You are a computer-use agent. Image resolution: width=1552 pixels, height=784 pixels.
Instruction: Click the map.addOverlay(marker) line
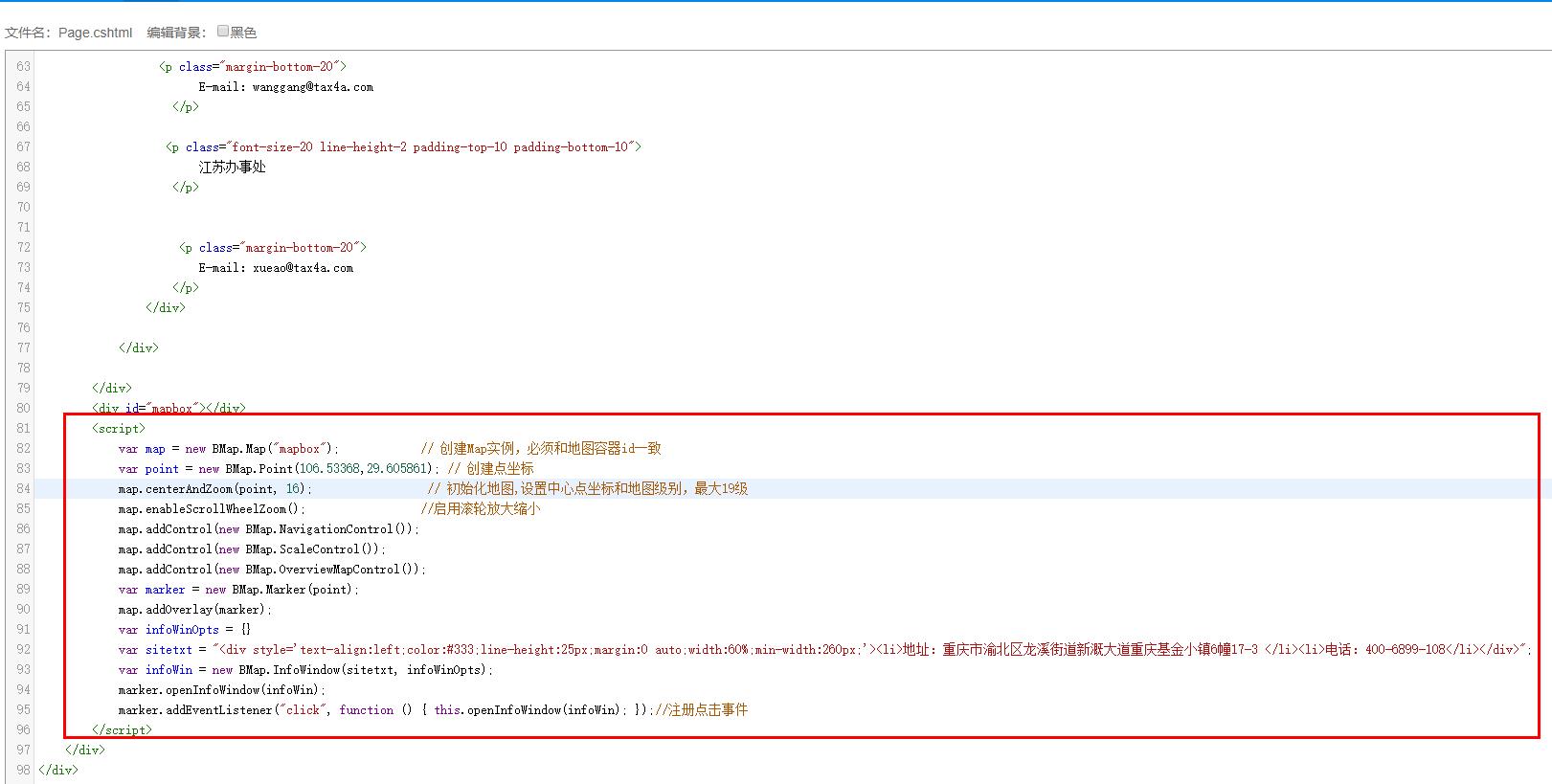[195, 609]
